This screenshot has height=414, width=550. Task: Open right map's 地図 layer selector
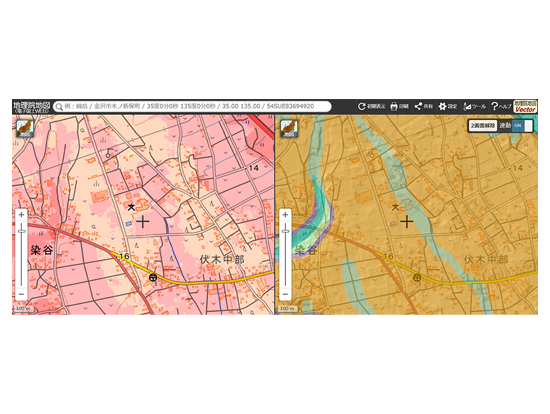(x=289, y=129)
